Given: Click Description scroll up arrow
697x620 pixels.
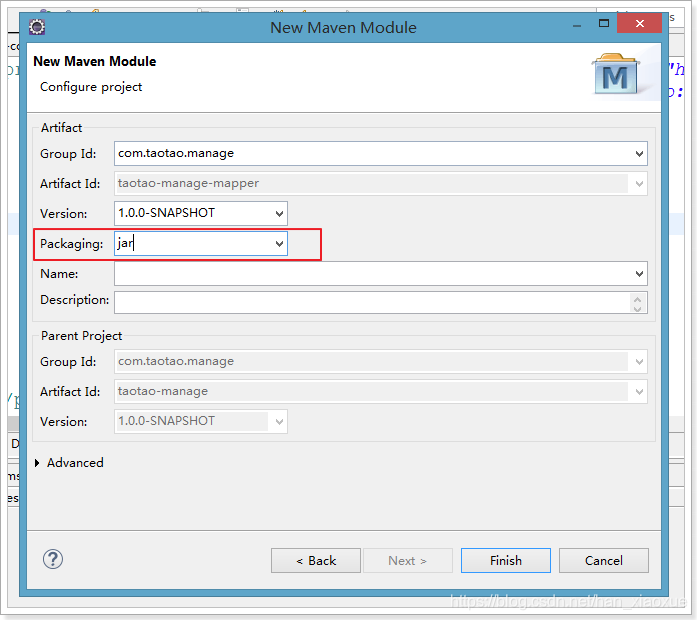Looking at the screenshot, I should pos(637,299).
